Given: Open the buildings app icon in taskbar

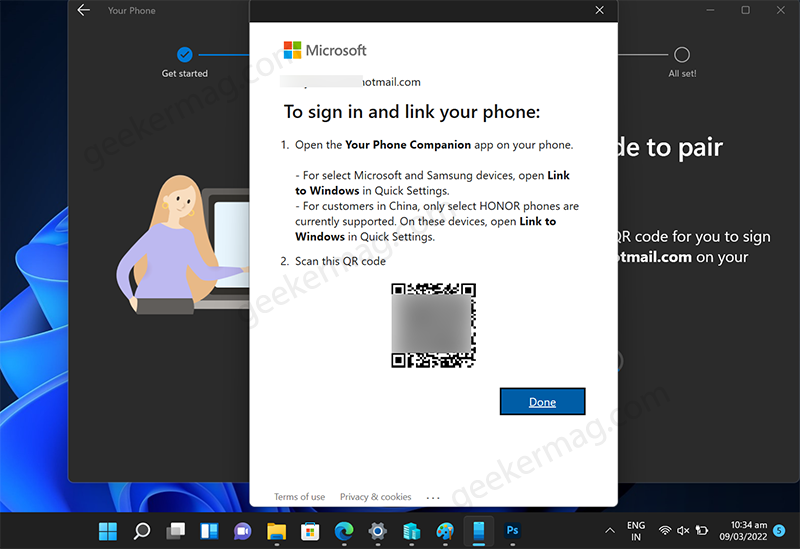Looking at the screenshot, I should pos(411,531).
